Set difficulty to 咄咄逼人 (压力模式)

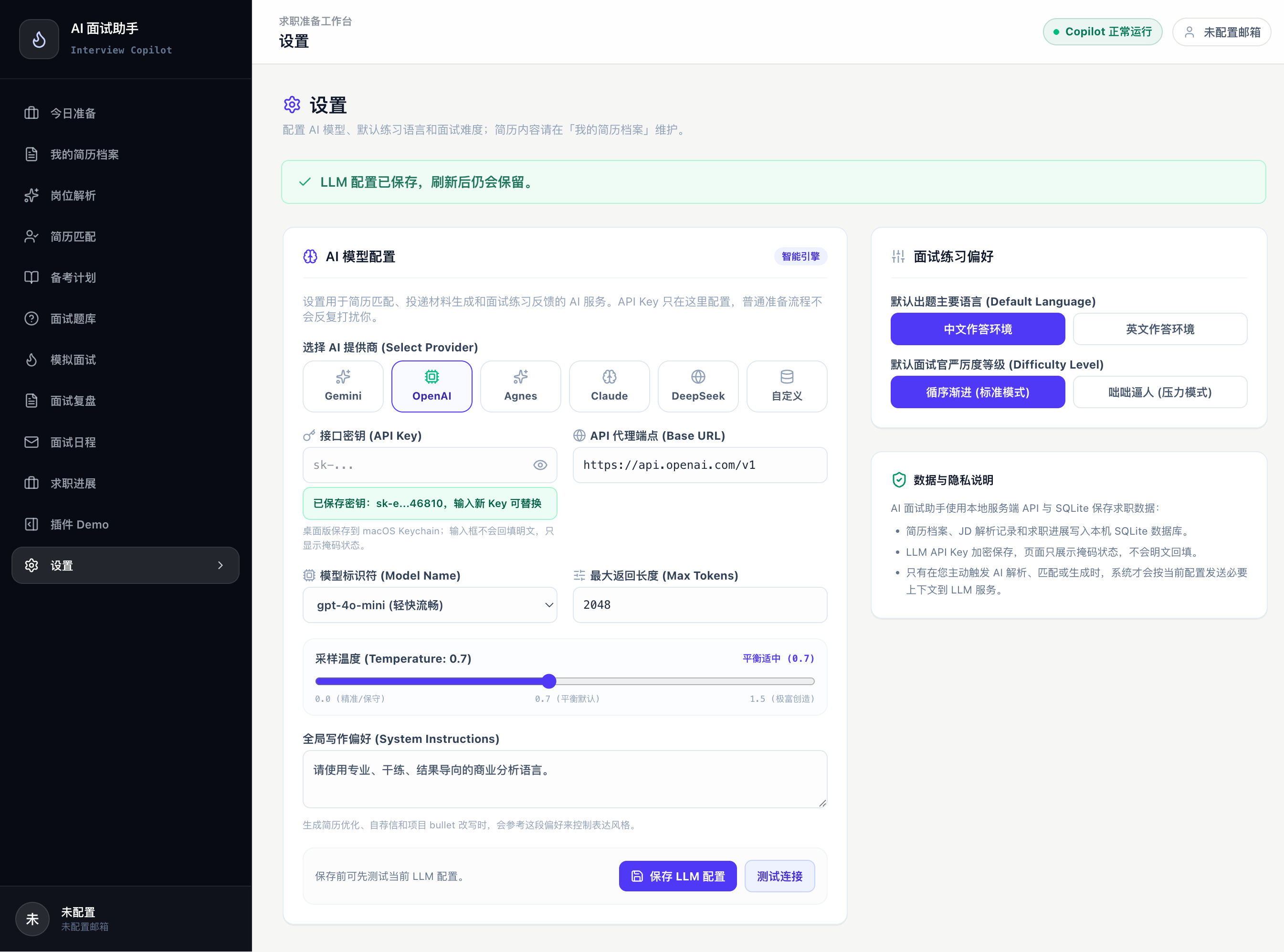pyautogui.click(x=1160, y=392)
